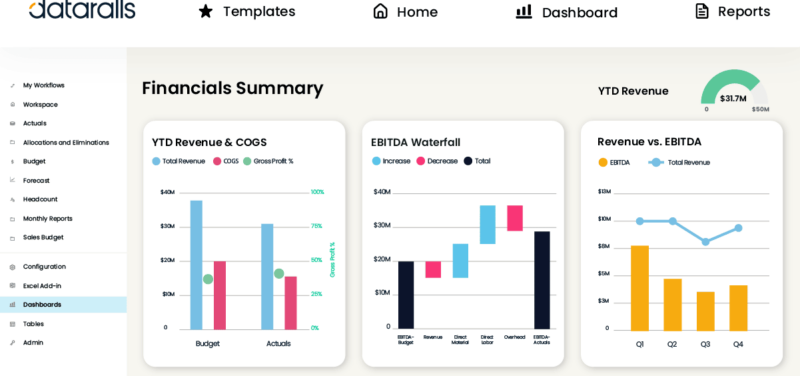
Task: Click the Configuration gear icon in sidebar
Action: click(12, 267)
